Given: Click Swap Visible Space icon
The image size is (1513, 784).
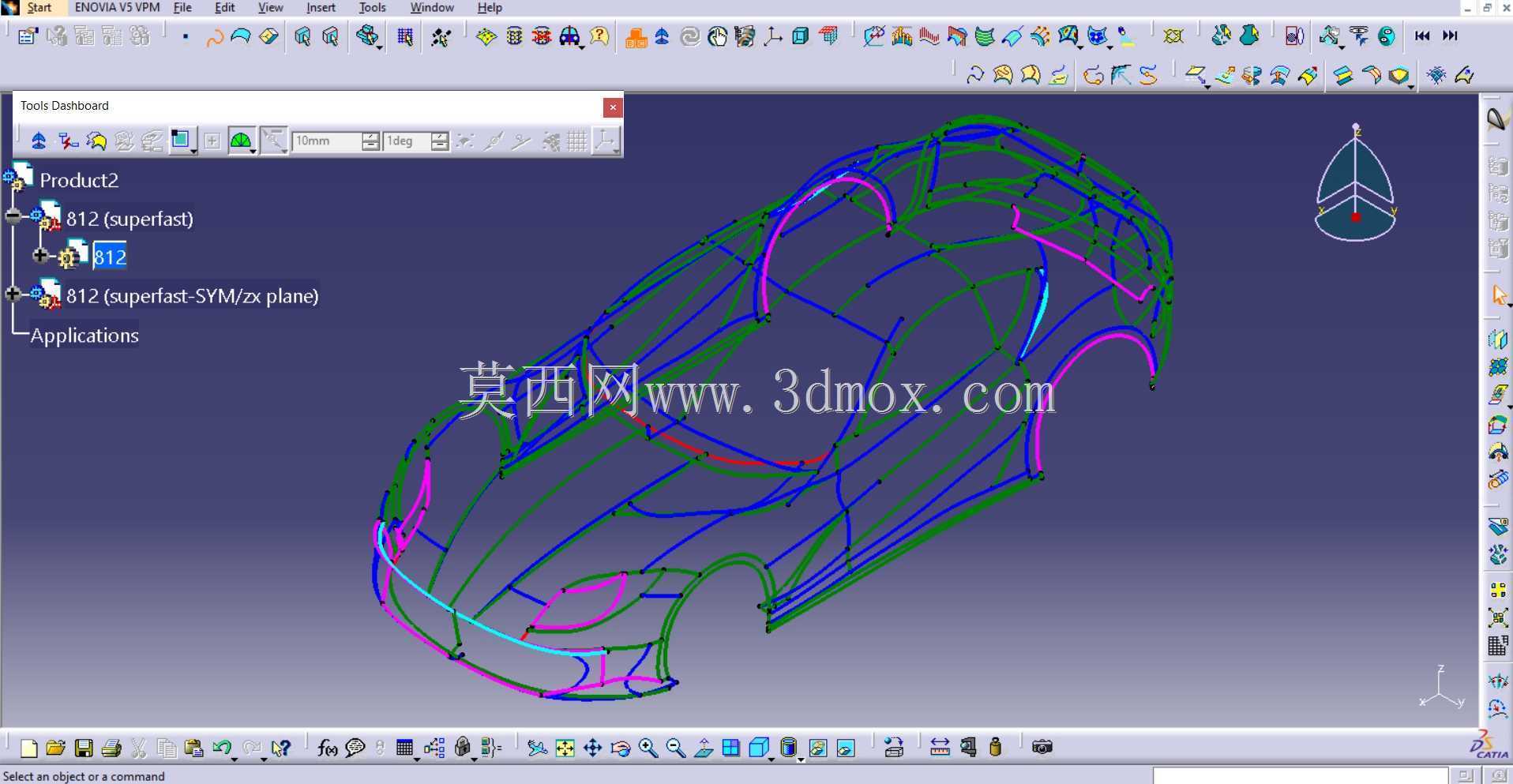Looking at the screenshot, I should coord(846,748).
